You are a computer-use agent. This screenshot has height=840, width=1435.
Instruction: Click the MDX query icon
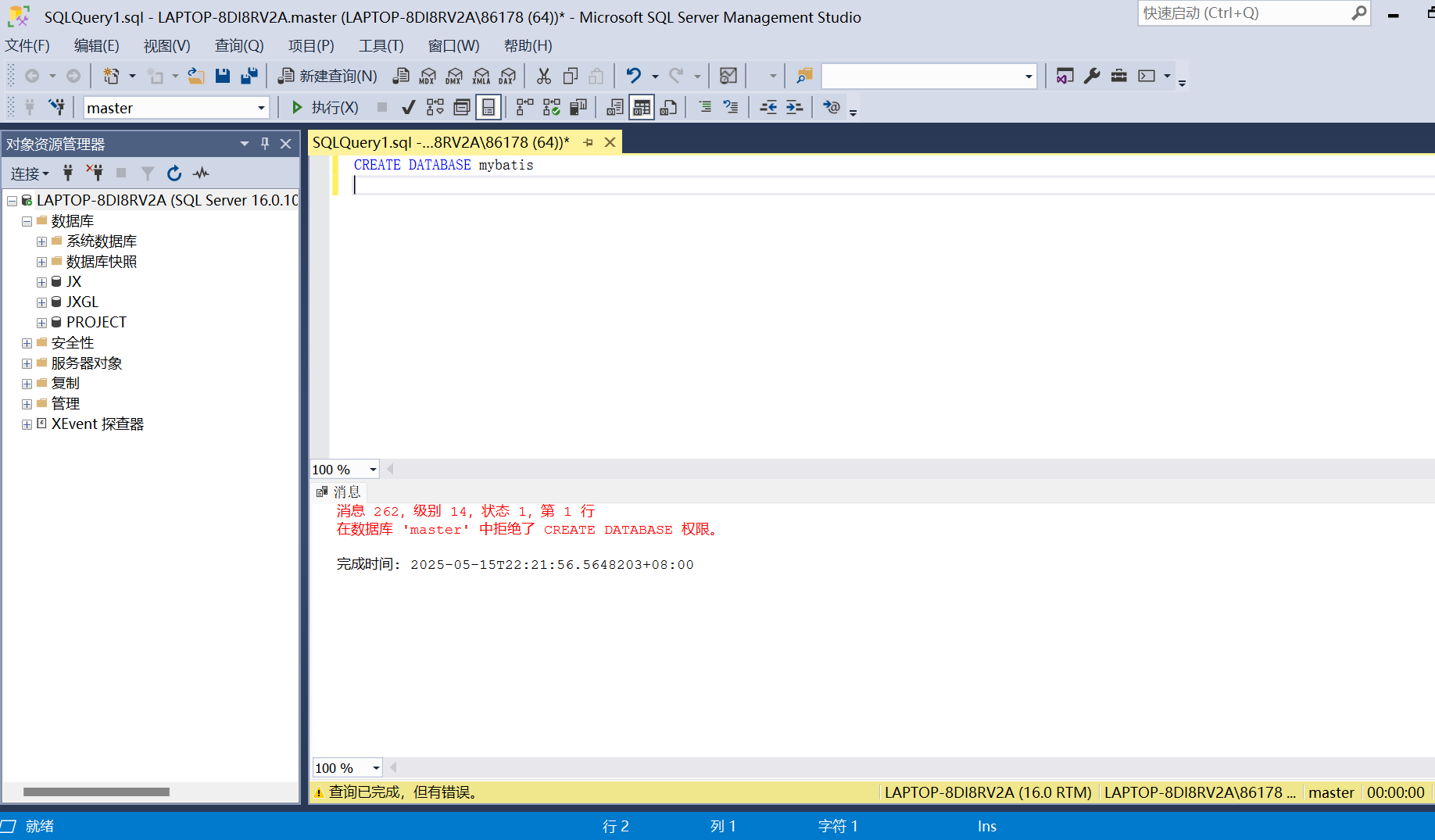click(428, 76)
